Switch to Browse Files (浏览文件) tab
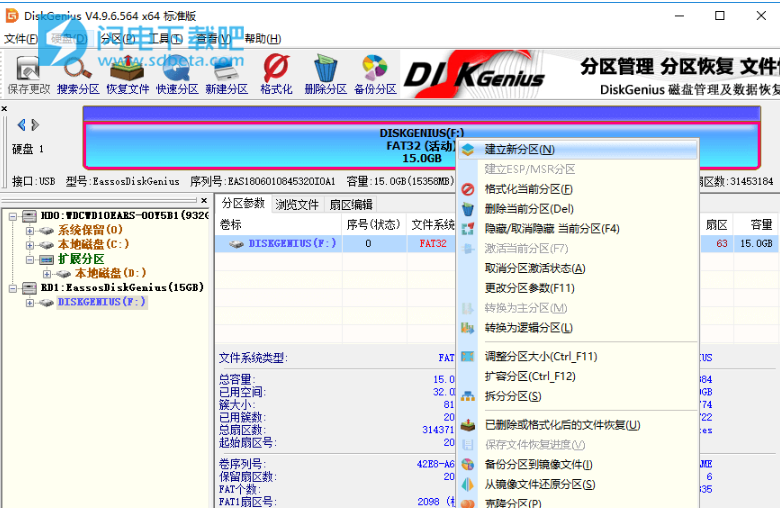This screenshot has width=780, height=508. tap(297, 204)
